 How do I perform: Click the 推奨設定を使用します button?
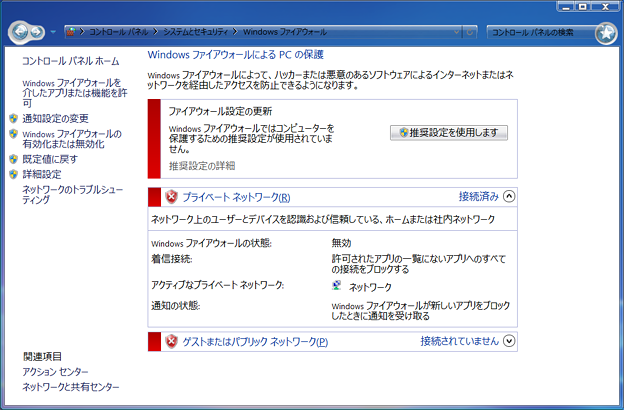[x=449, y=133]
